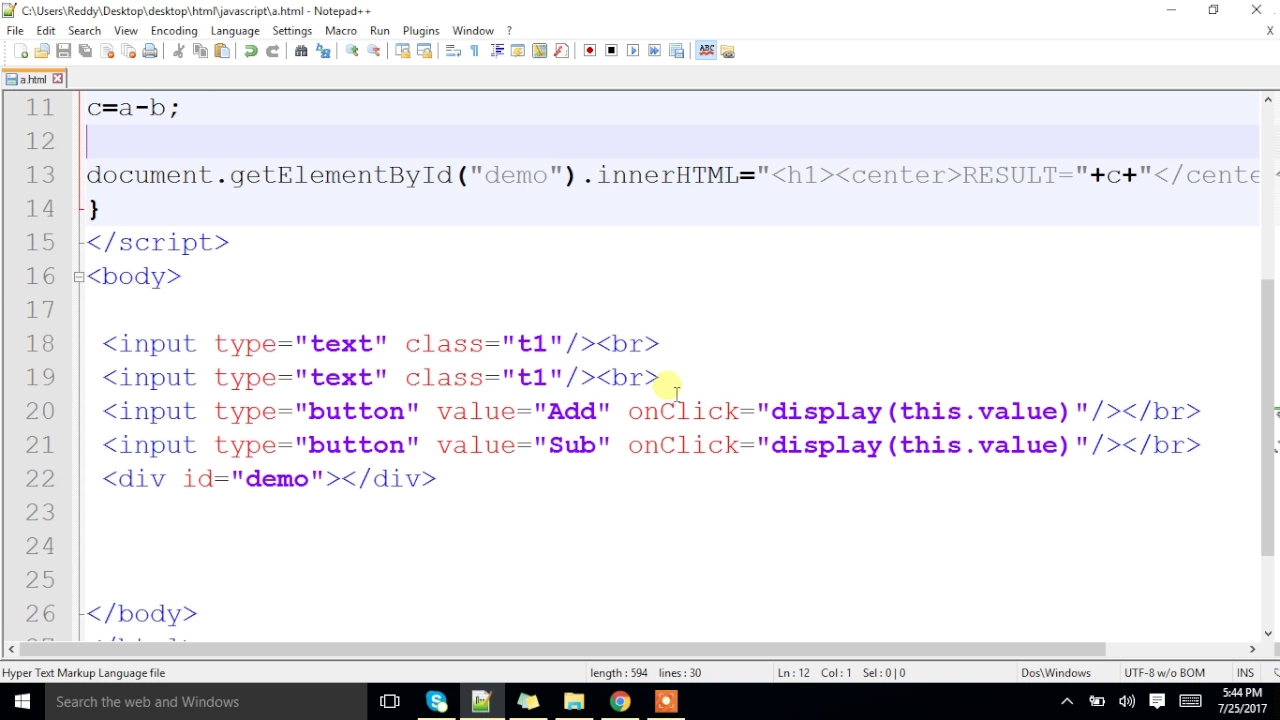The width and height of the screenshot is (1280, 720).
Task: Open a file using the Open icon
Action: (x=42, y=51)
